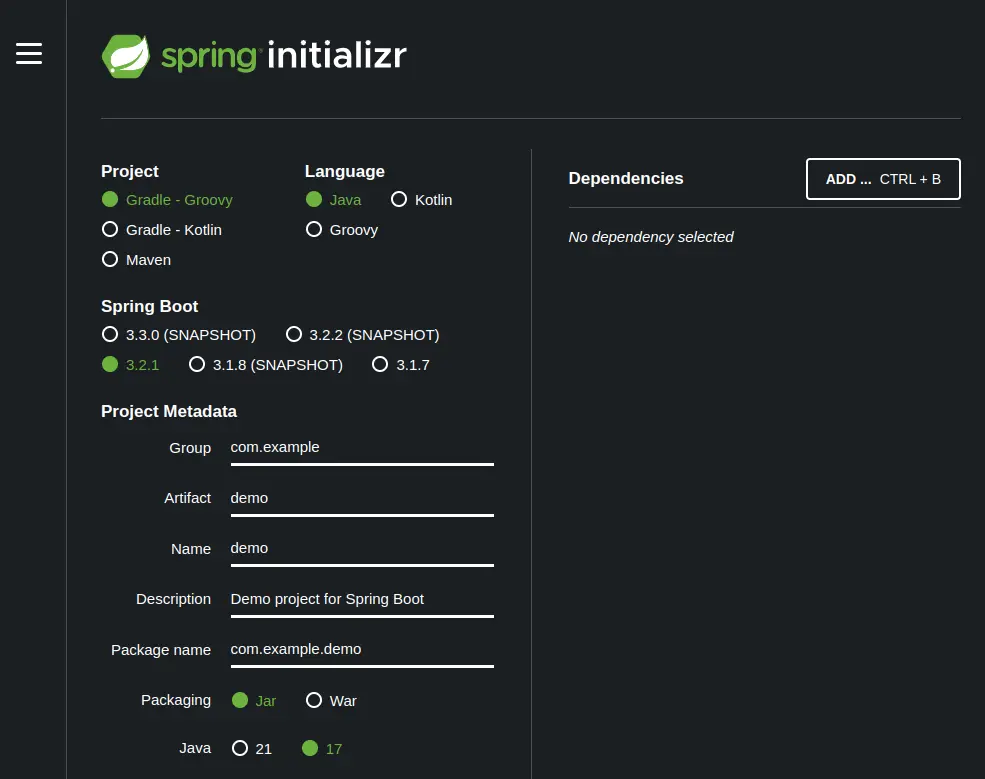985x779 pixels.
Task: Click the Project section heading
Action: point(130,172)
